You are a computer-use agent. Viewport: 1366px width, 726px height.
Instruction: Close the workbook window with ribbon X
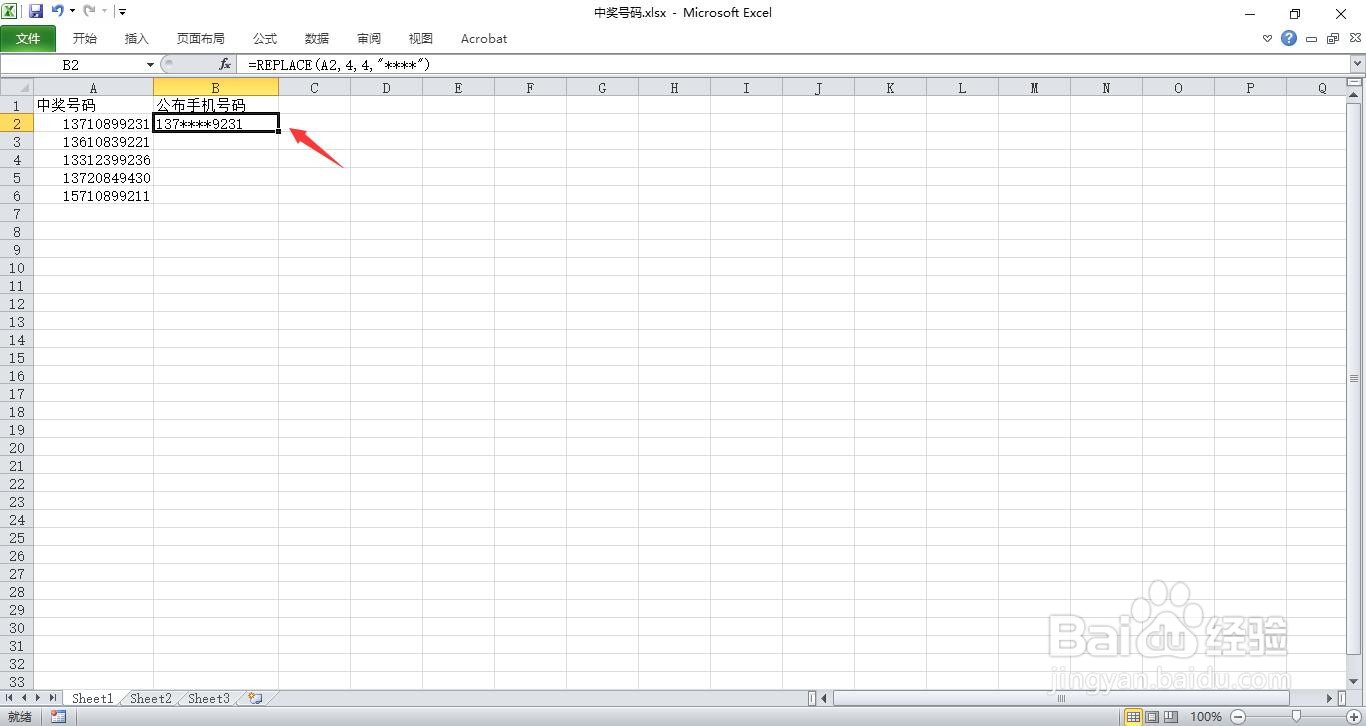point(1353,39)
